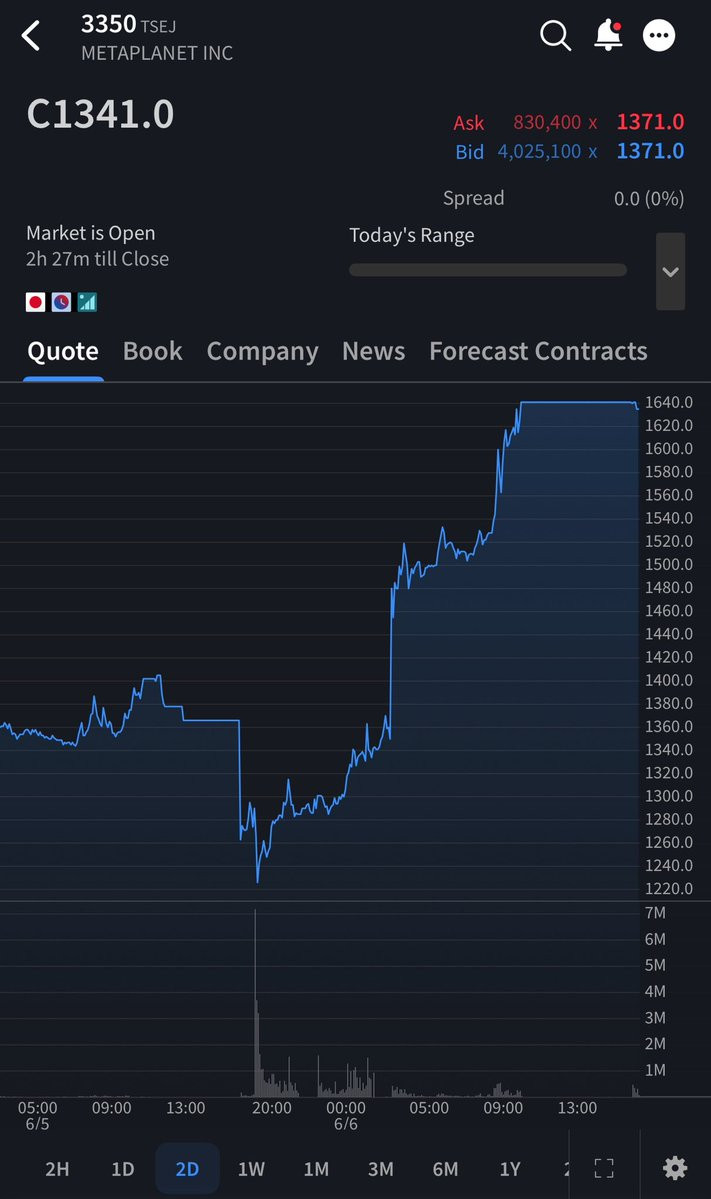
Task: Tap the teal chart data icon
Action: click(x=87, y=302)
